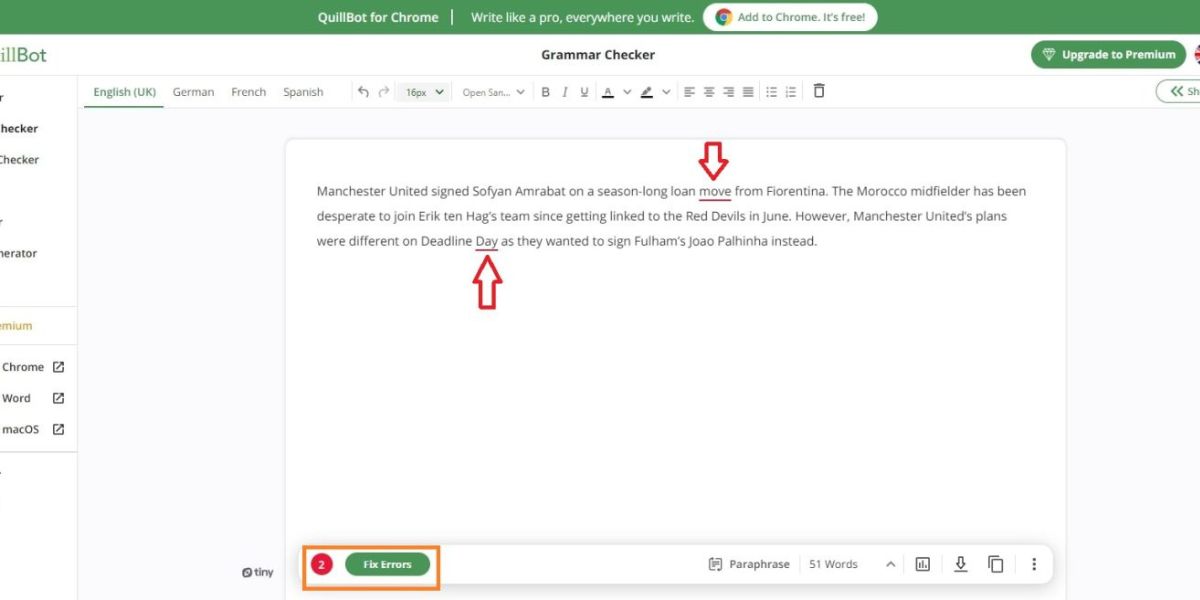Viewport: 1200px width, 600px height.
Task: Toggle italic formatting
Action: click(565, 92)
